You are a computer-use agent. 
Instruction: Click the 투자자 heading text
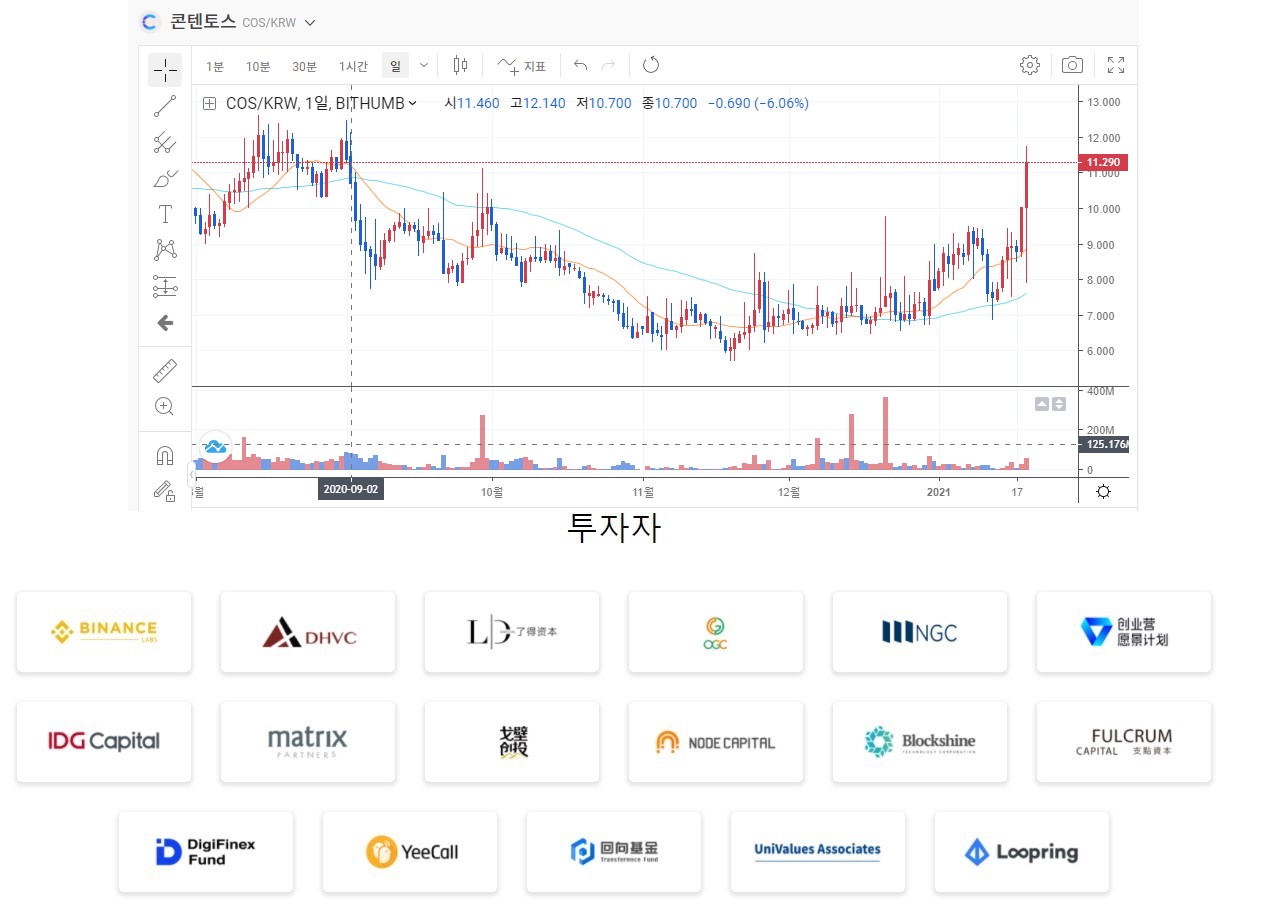point(613,528)
